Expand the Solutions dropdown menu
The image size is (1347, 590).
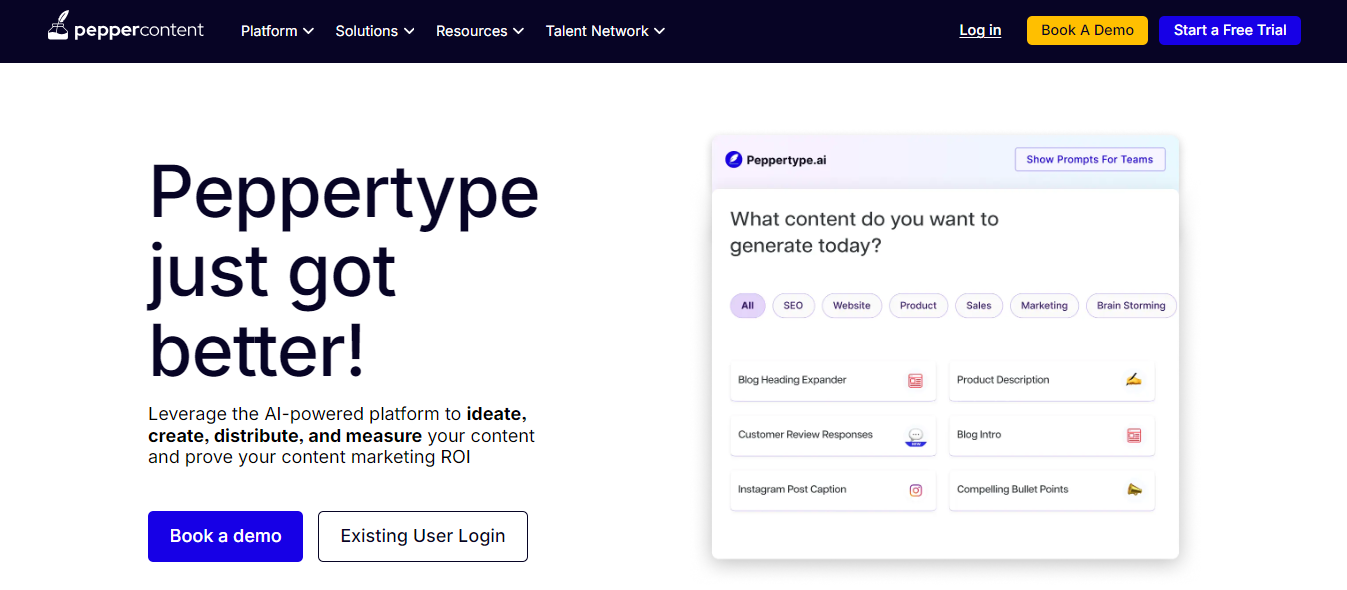coord(374,31)
